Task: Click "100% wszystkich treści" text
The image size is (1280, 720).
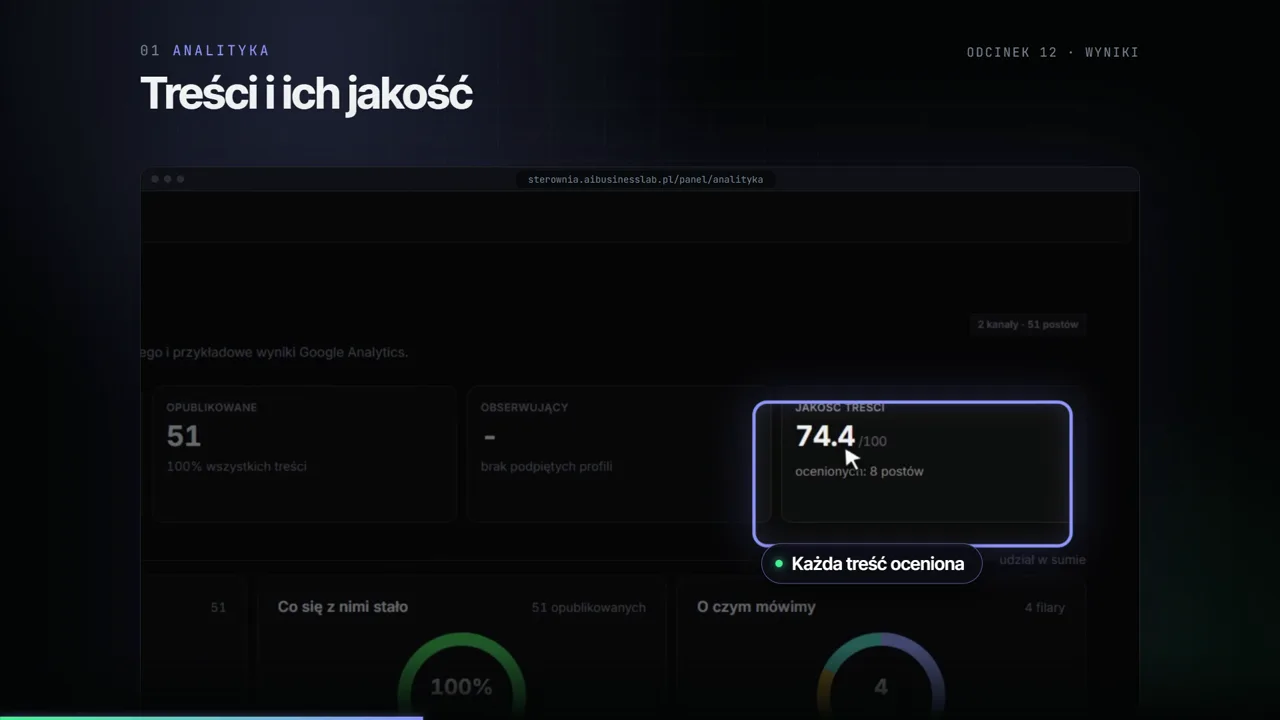Action: pos(236,466)
